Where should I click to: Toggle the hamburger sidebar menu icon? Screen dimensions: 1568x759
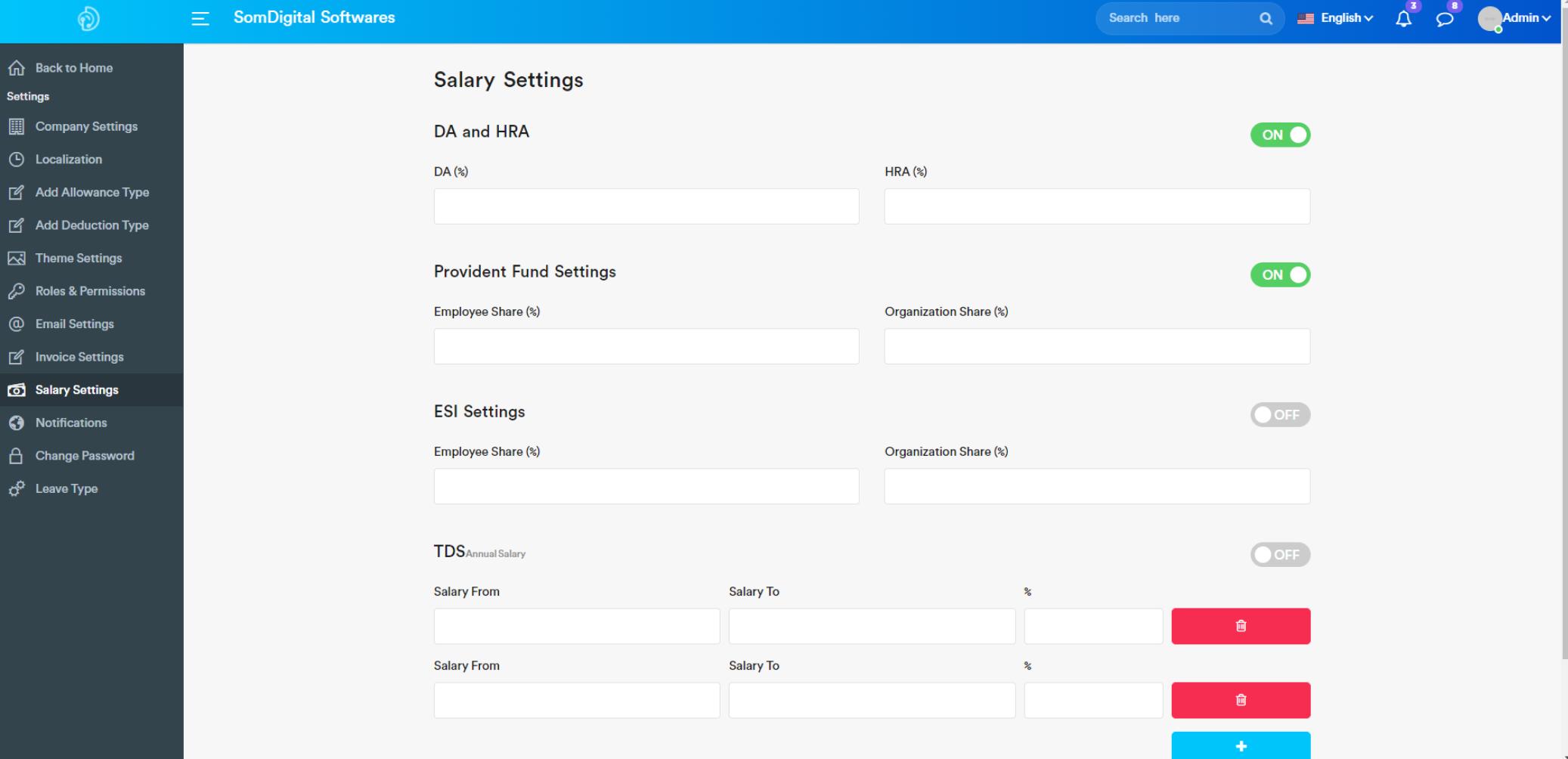pos(200,19)
